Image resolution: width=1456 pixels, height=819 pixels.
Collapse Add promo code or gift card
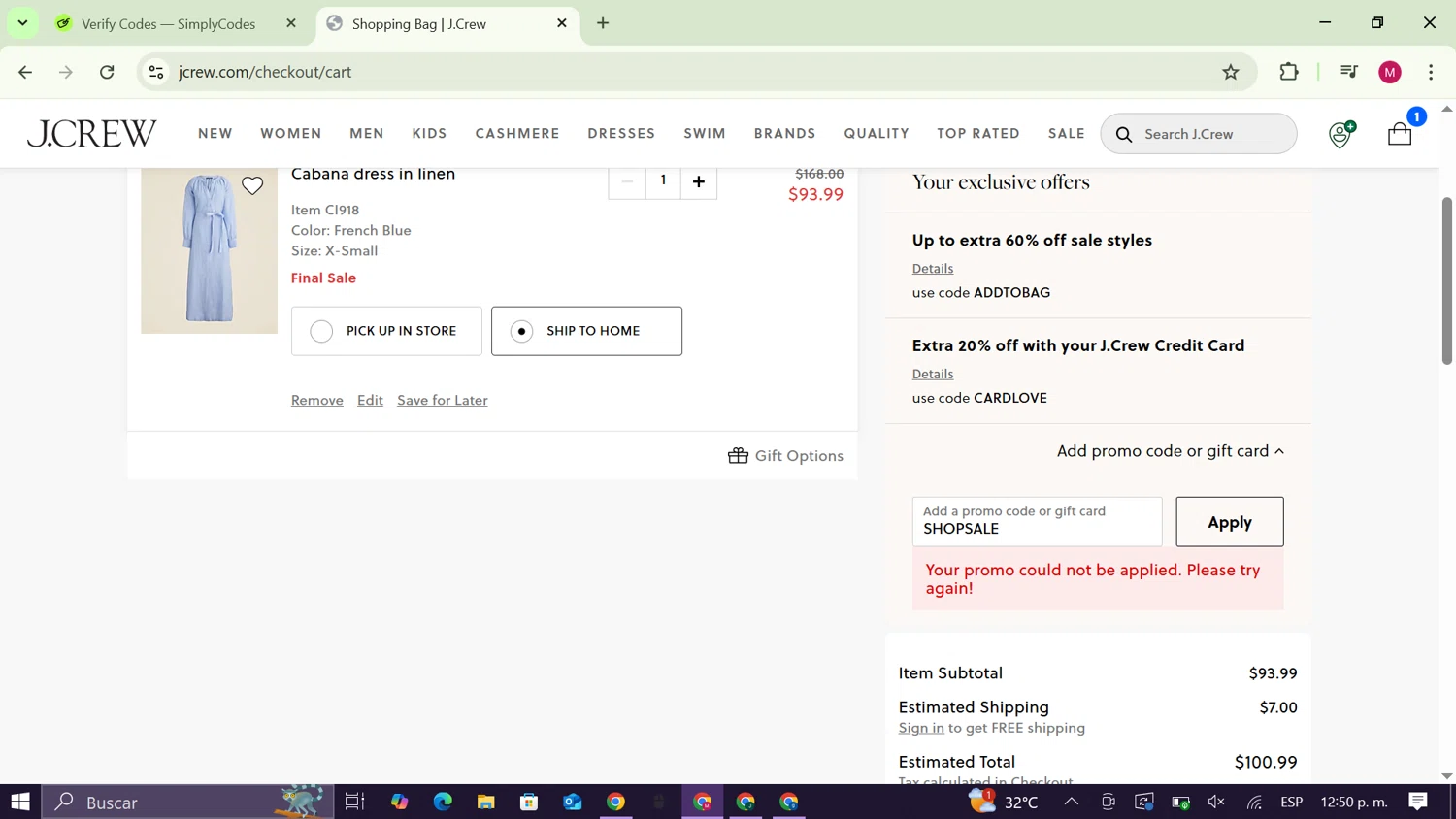[x=1170, y=451]
